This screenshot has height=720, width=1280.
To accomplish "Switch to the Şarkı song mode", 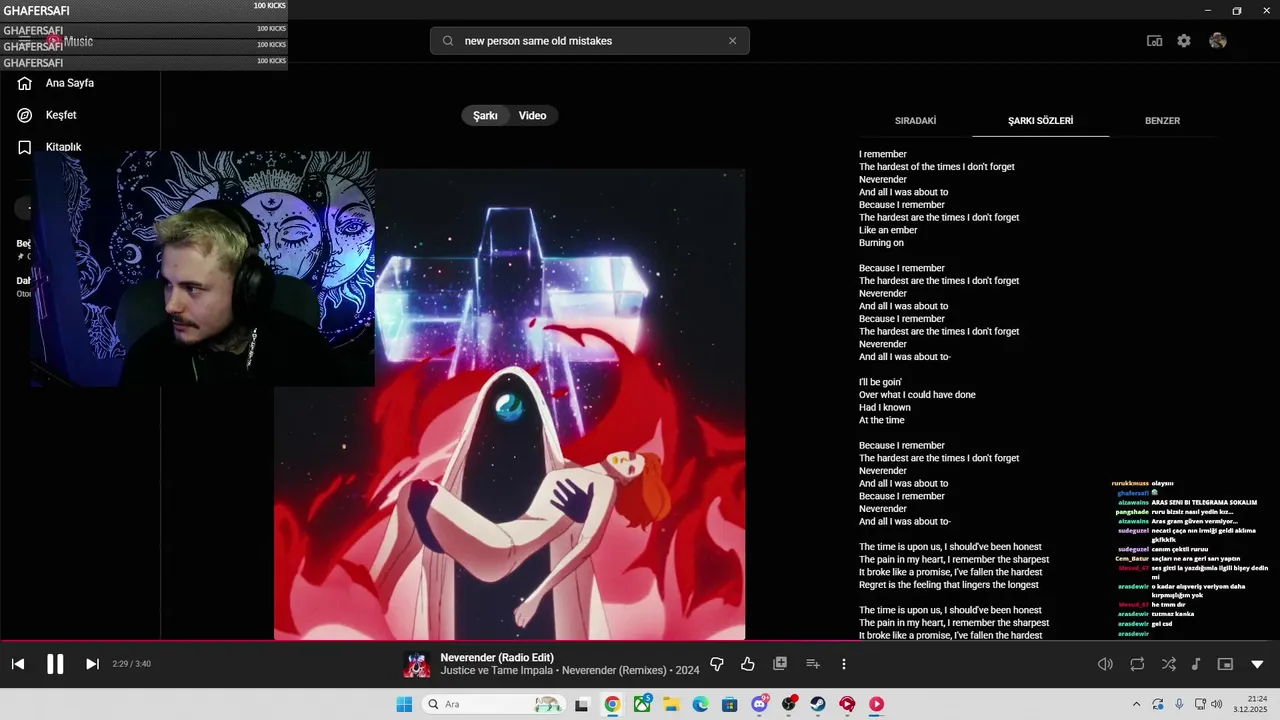I will click(485, 116).
